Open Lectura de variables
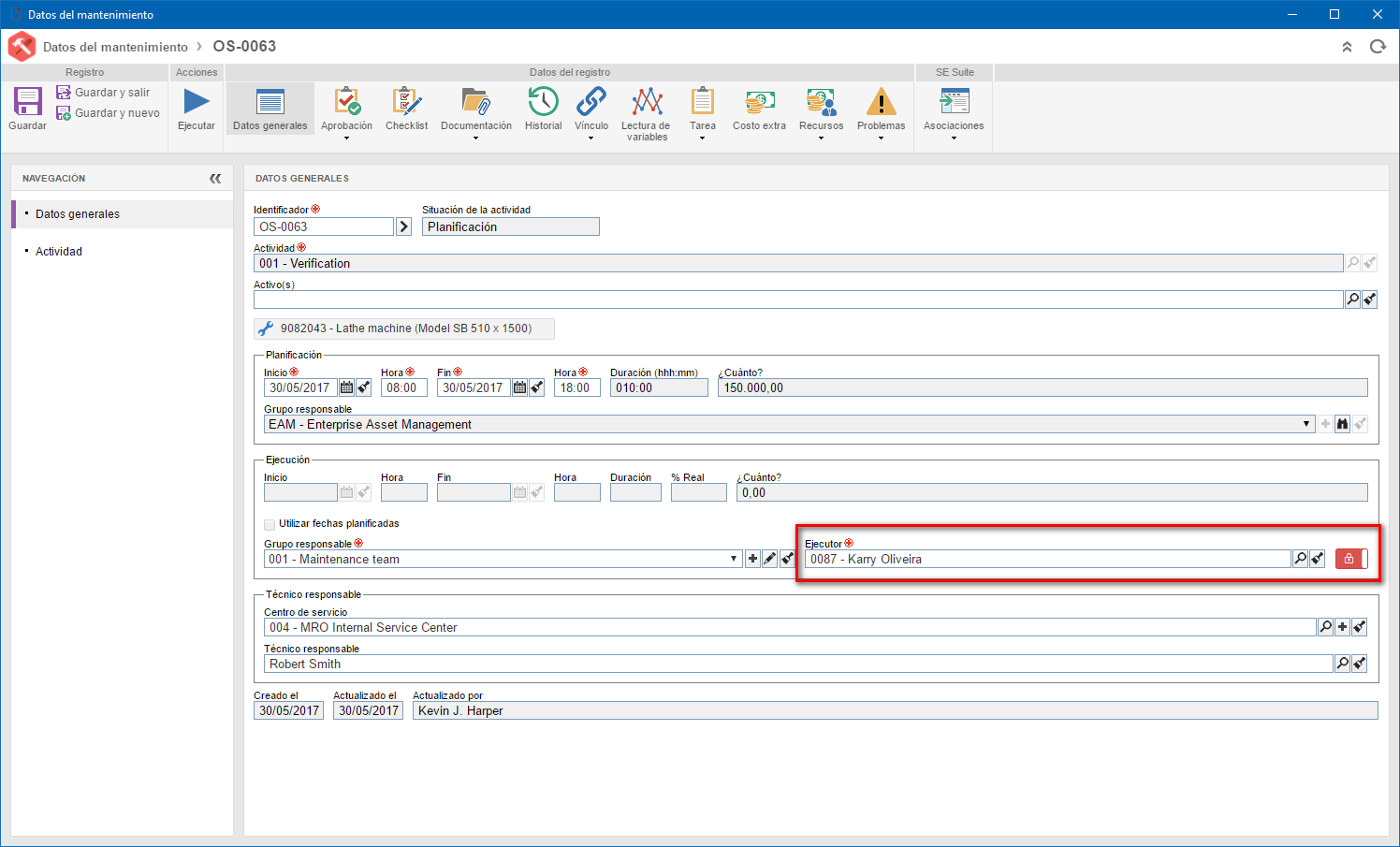1400x847 pixels. click(646, 113)
